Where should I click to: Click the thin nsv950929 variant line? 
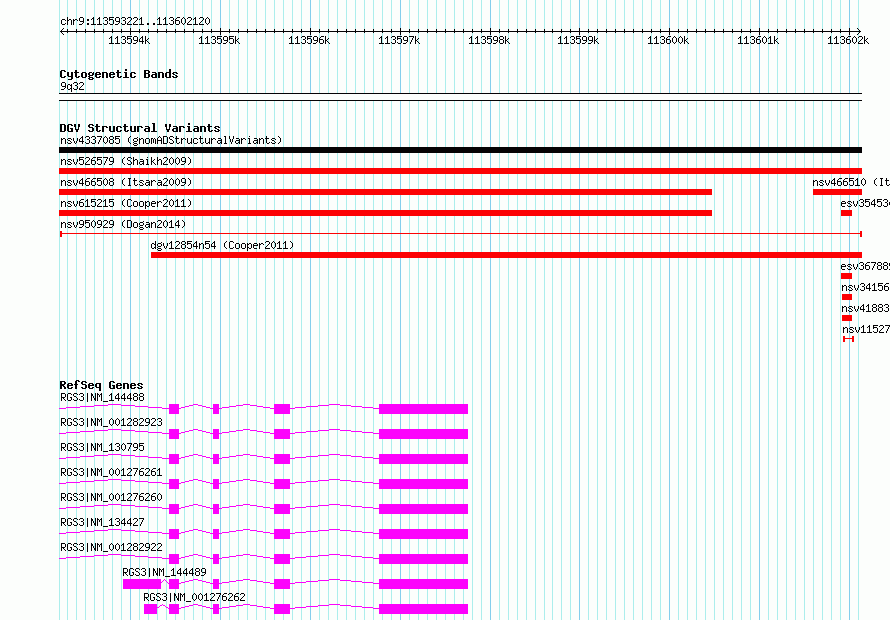tap(460, 233)
